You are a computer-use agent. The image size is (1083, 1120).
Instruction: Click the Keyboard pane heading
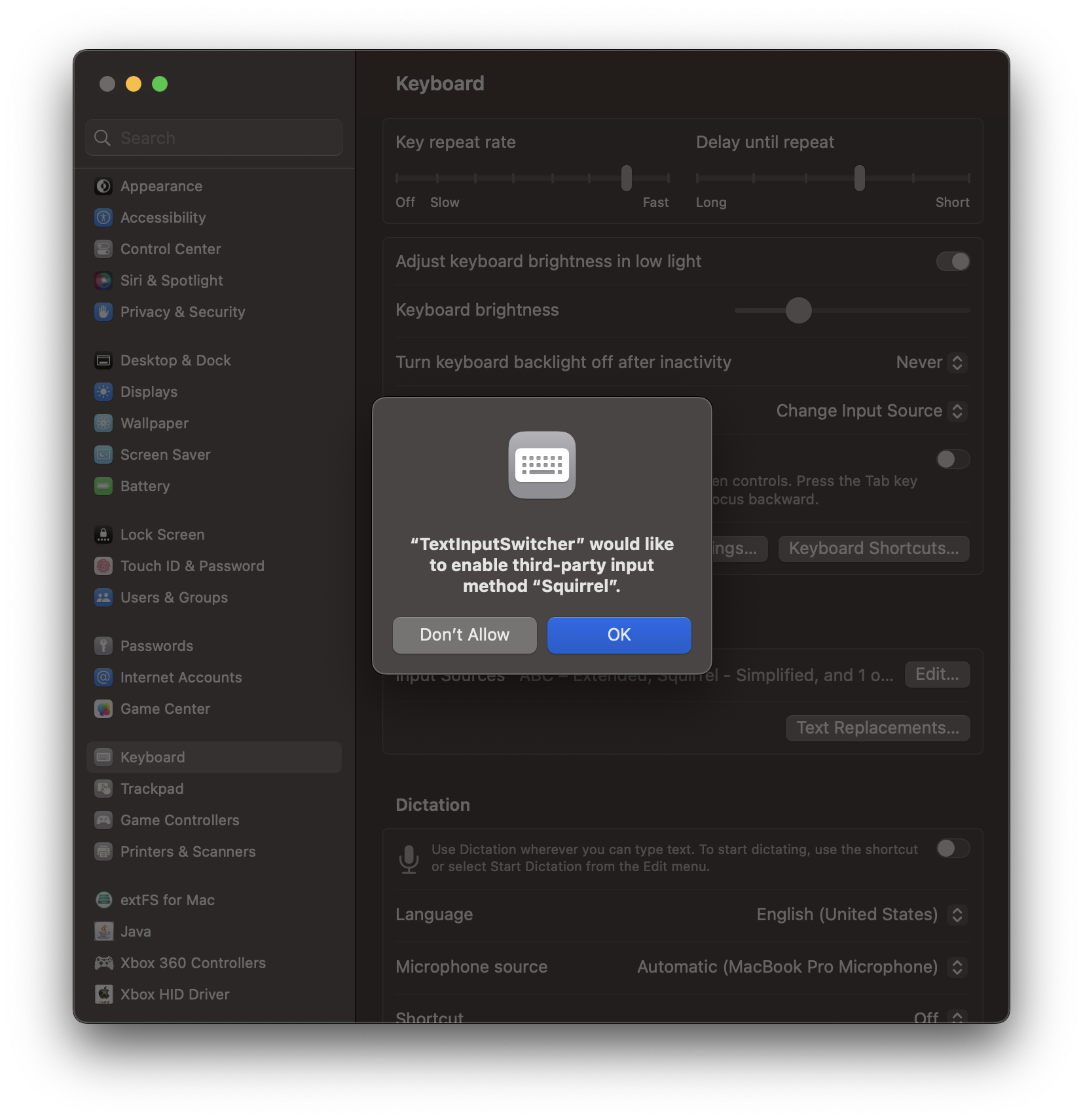[440, 84]
